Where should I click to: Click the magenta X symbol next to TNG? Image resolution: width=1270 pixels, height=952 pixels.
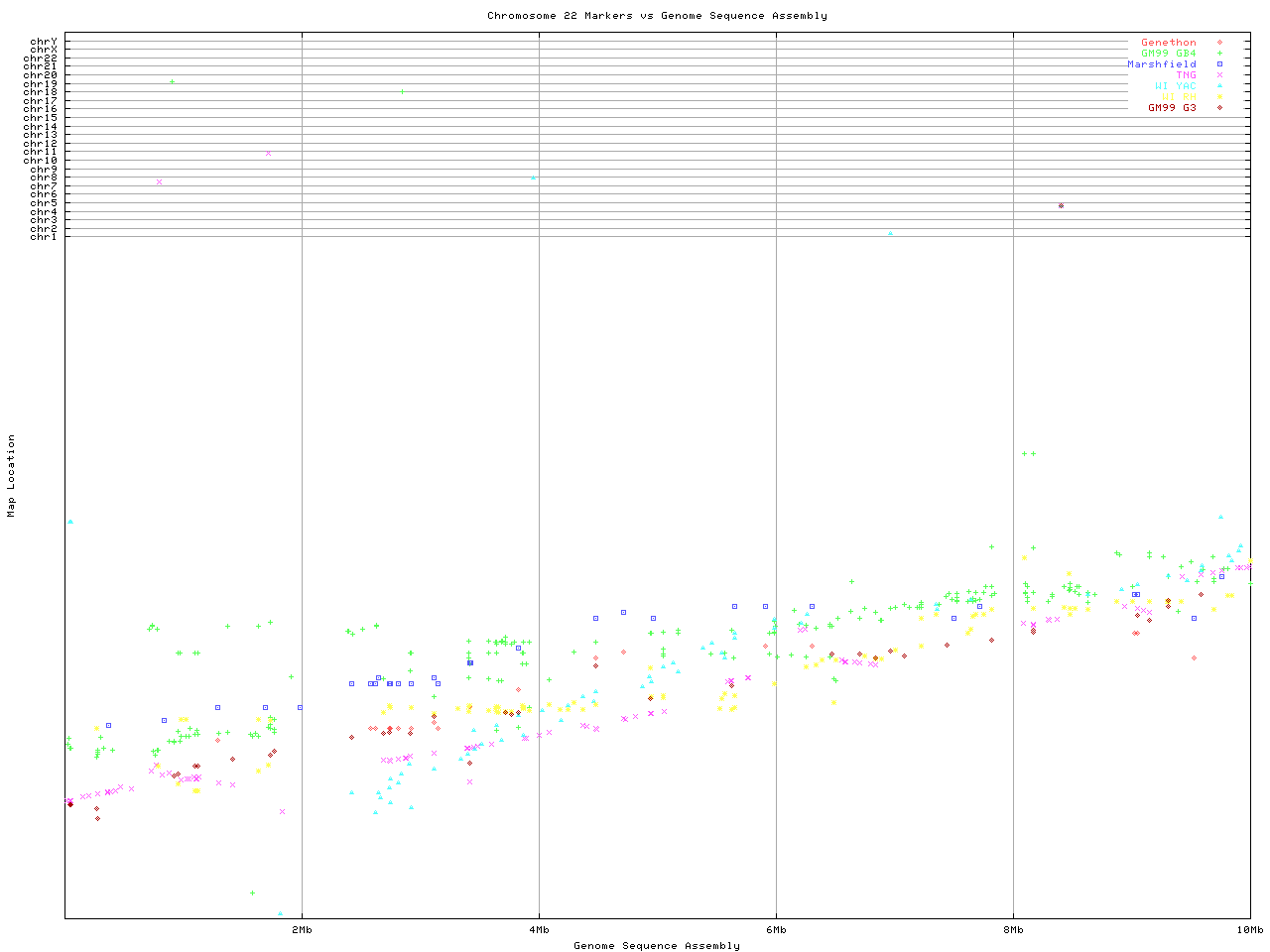(x=1219, y=75)
